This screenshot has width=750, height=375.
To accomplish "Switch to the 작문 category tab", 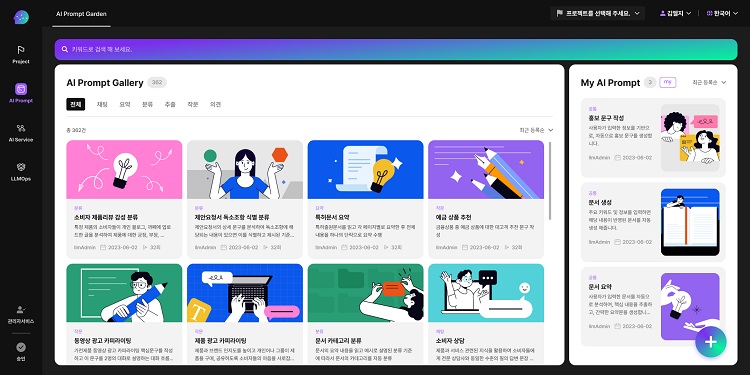I will click(193, 104).
